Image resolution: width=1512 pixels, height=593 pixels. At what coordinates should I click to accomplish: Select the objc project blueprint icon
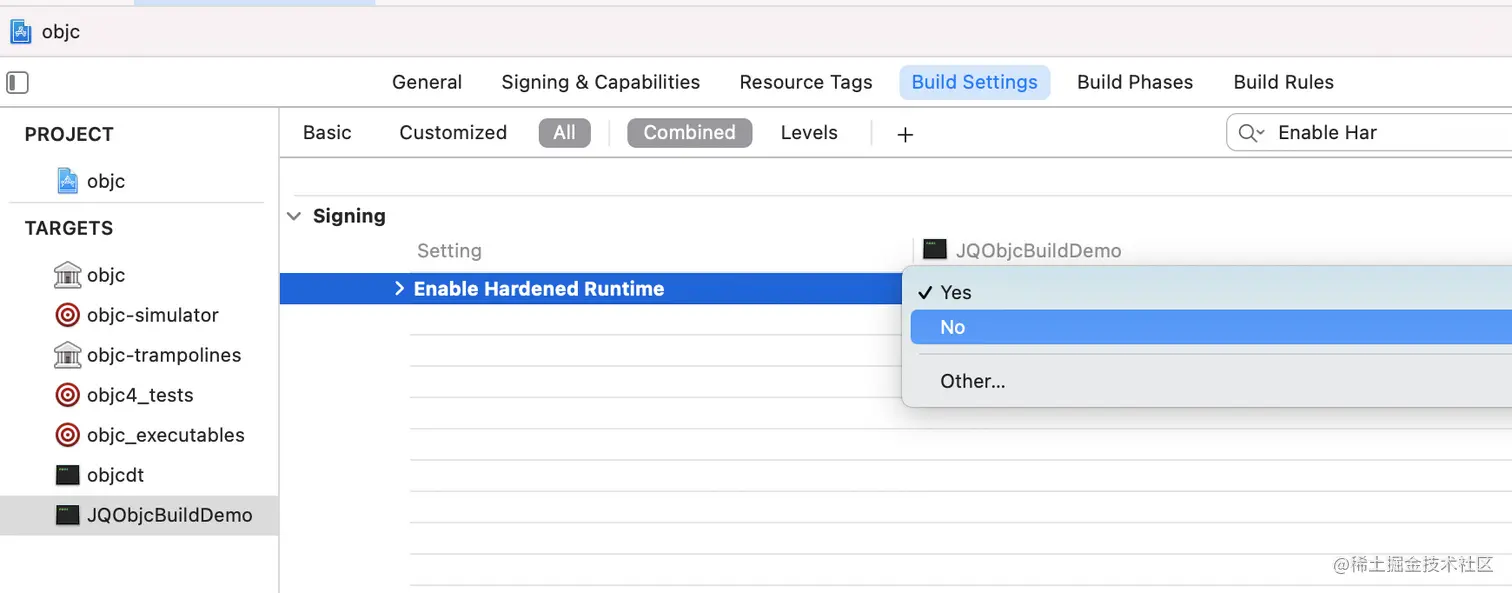click(67, 181)
